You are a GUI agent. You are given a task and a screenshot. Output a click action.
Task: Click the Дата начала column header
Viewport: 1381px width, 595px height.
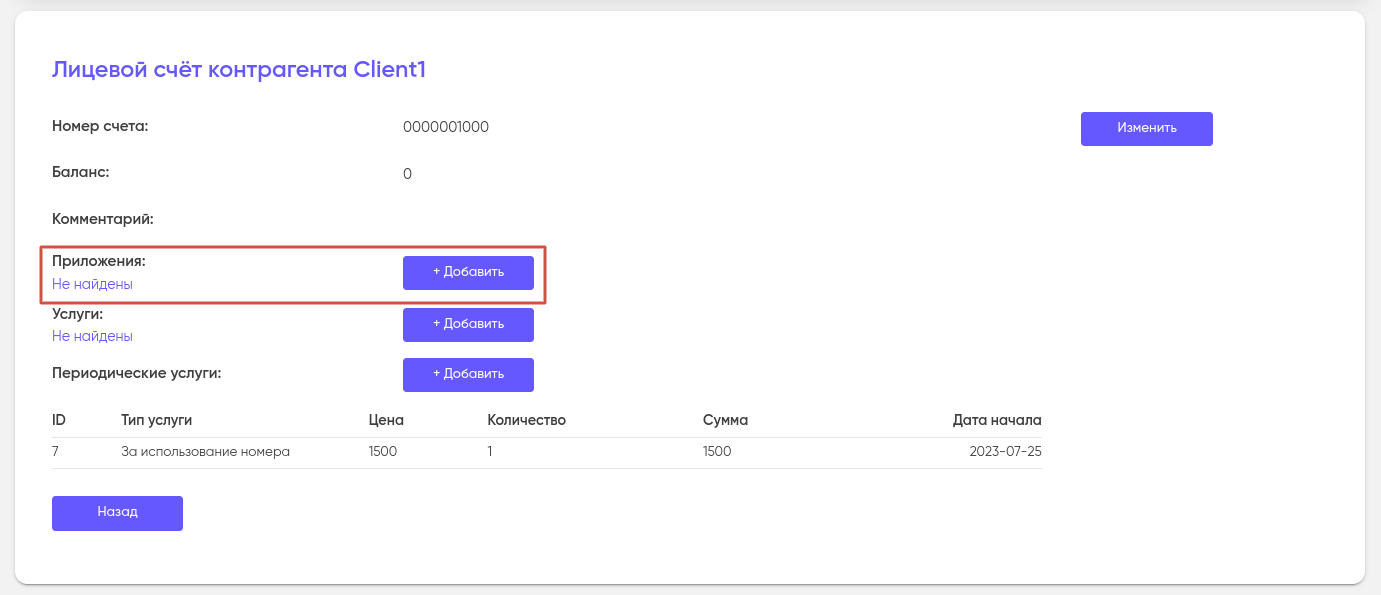[997, 420]
